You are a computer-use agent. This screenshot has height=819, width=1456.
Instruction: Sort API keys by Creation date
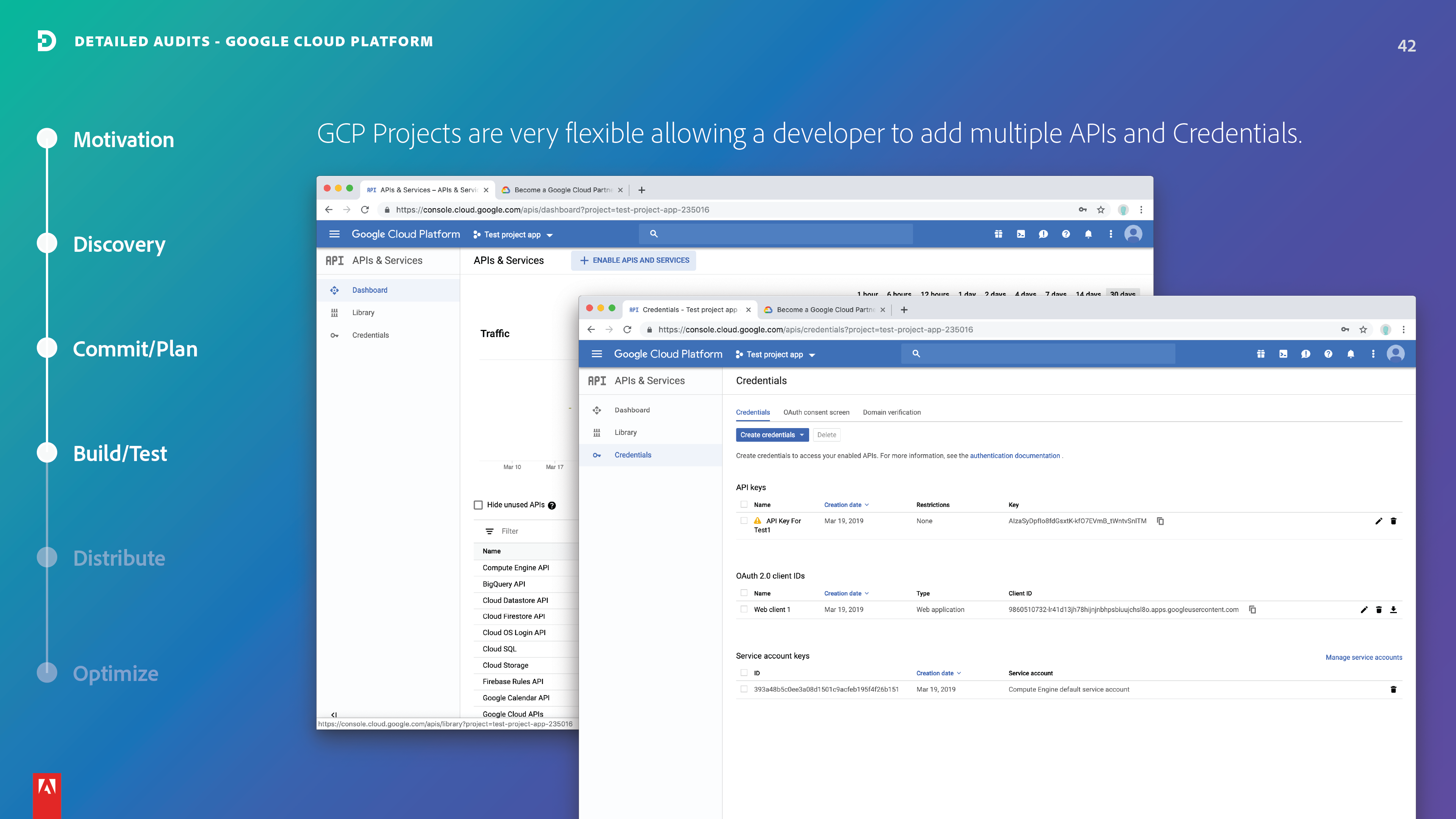pos(846,505)
